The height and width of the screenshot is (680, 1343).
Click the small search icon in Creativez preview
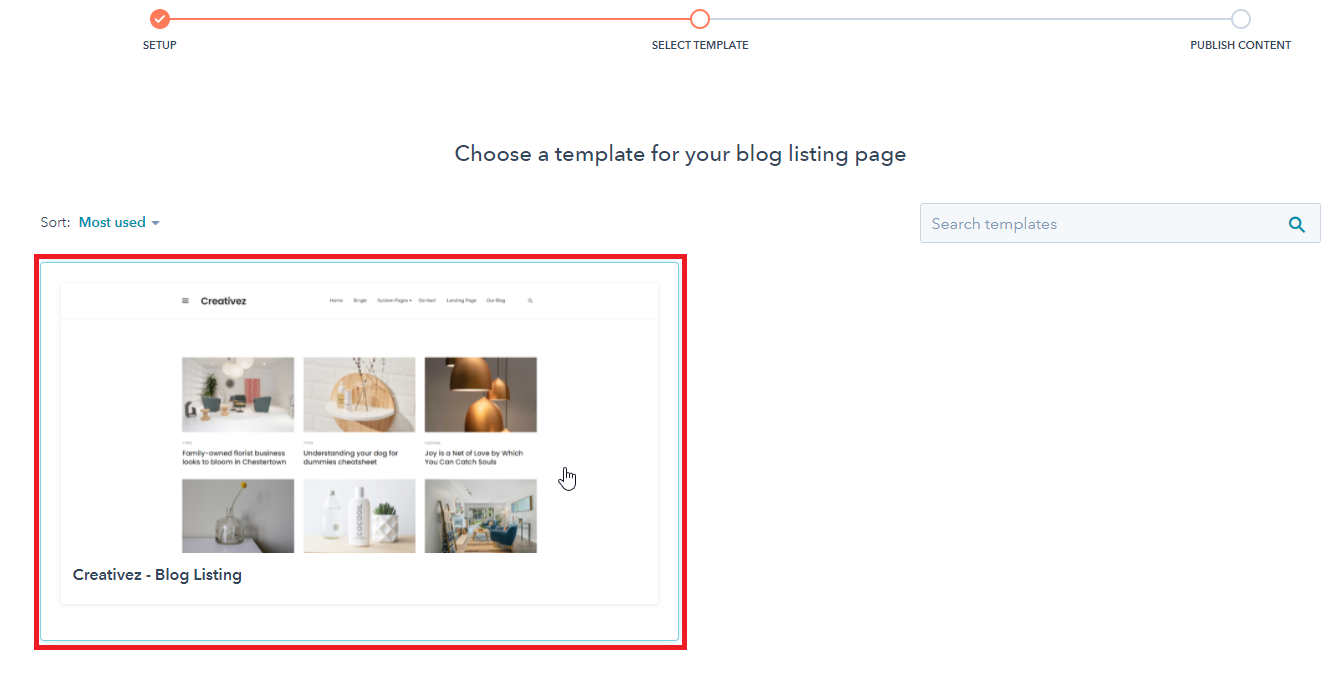530,300
